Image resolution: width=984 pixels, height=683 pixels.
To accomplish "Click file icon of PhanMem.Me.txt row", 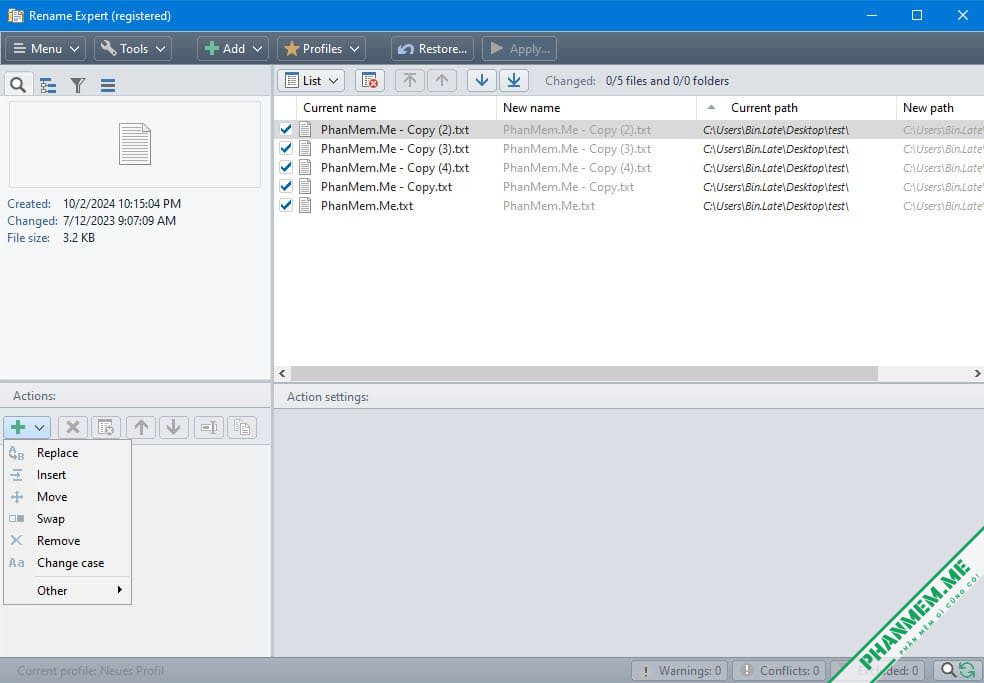I will coord(305,205).
